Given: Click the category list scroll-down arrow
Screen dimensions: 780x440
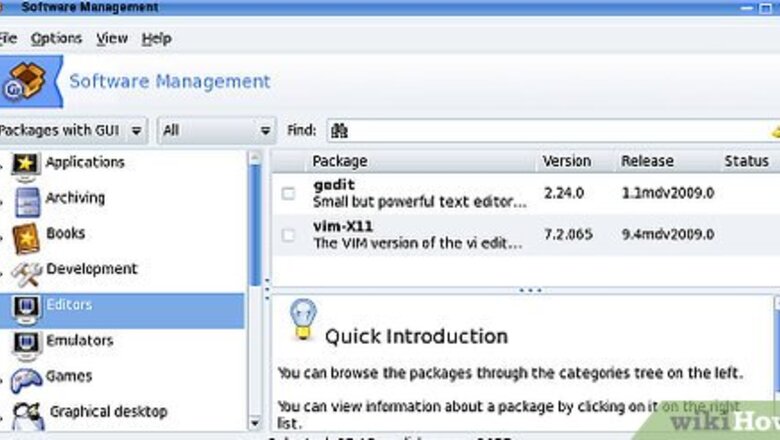Looking at the screenshot, I should [x=255, y=423].
